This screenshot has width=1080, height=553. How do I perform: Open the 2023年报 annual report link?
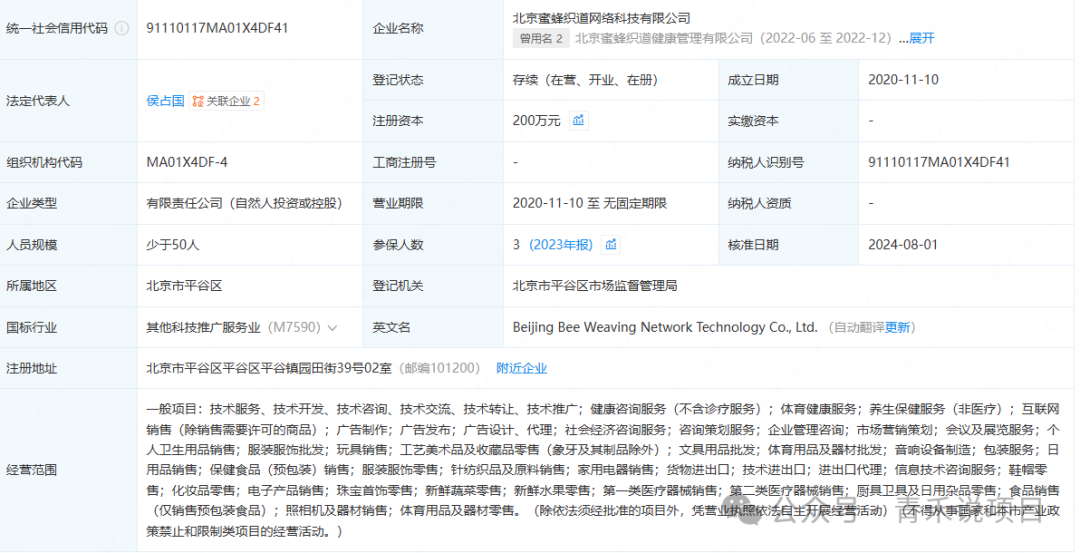[561, 244]
